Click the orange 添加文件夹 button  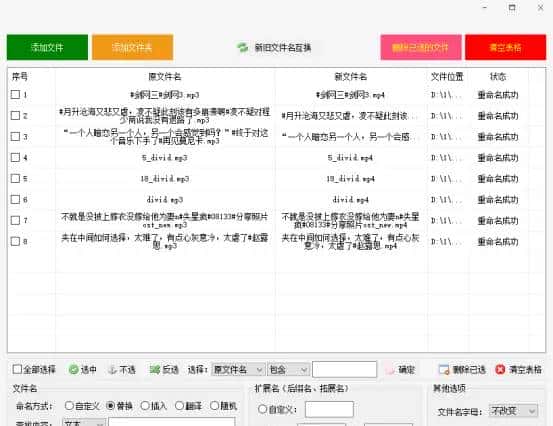(x=133, y=47)
